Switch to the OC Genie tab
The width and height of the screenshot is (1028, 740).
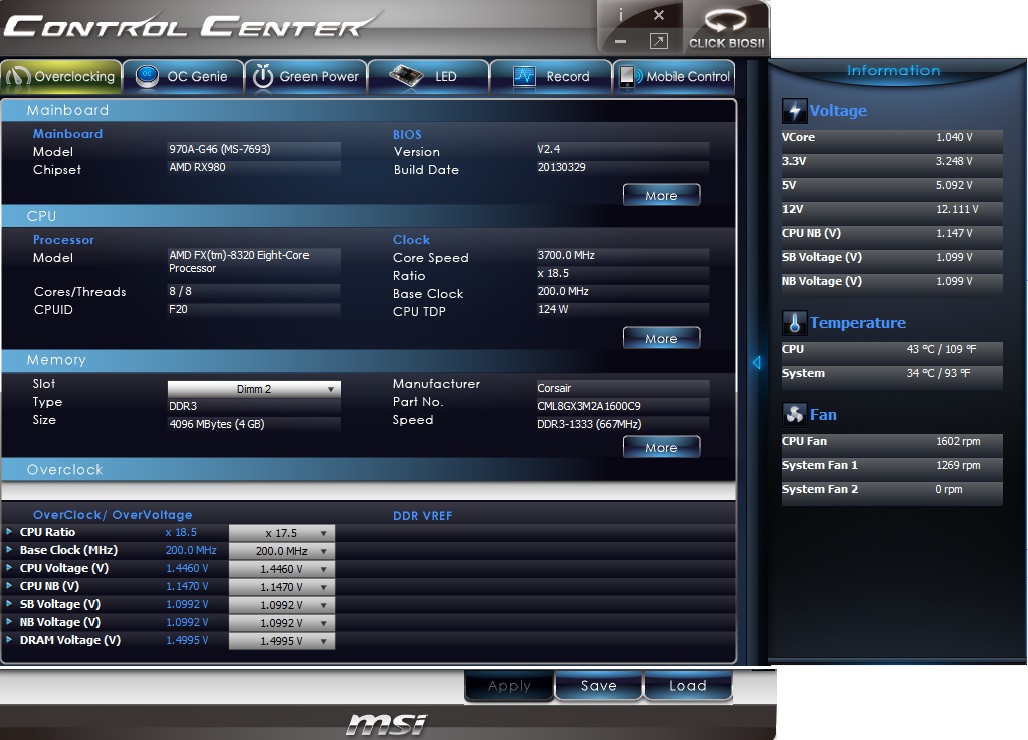(183, 77)
